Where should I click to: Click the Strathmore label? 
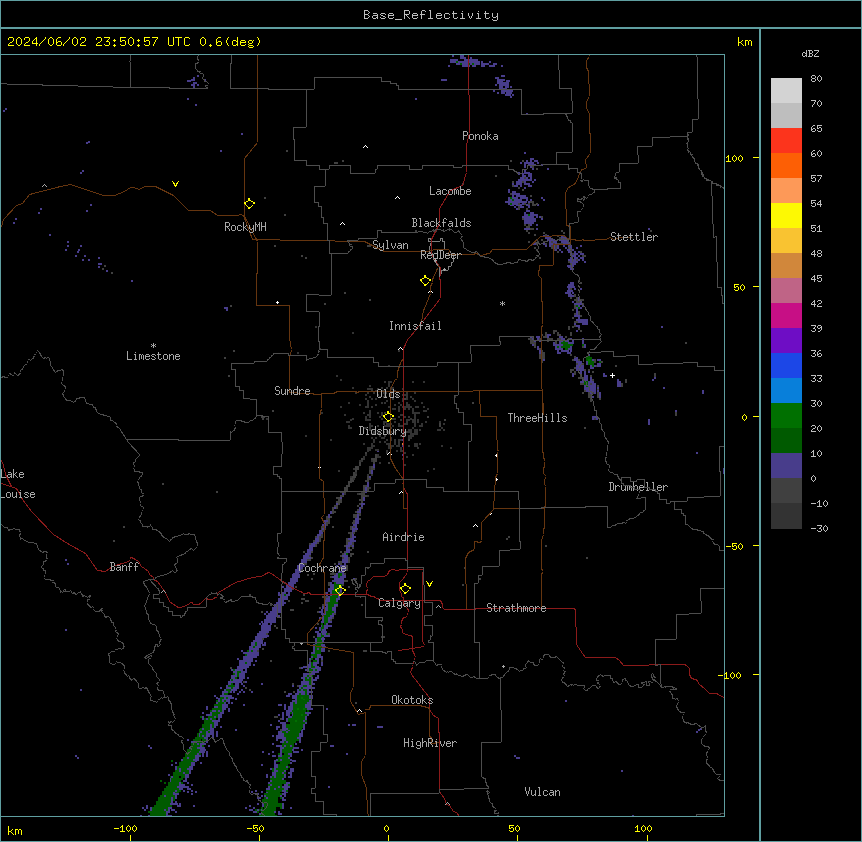click(516, 608)
